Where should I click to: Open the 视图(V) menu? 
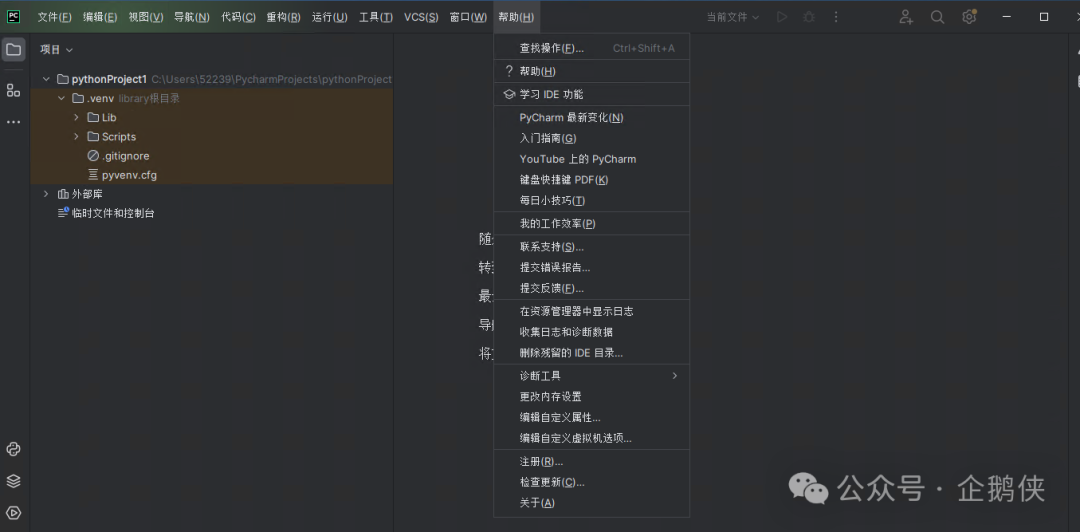[x=146, y=17]
